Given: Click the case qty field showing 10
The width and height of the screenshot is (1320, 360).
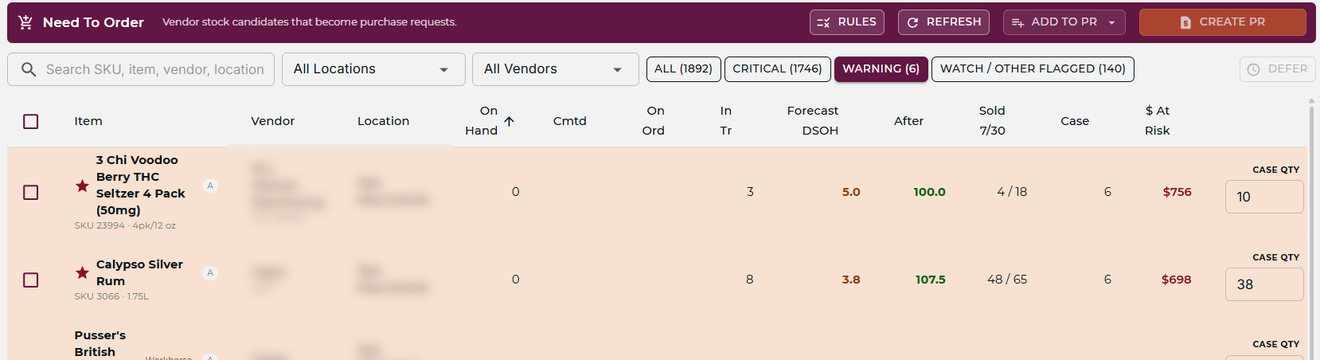Looking at the screenshot, I should (x=1264, y=197).
